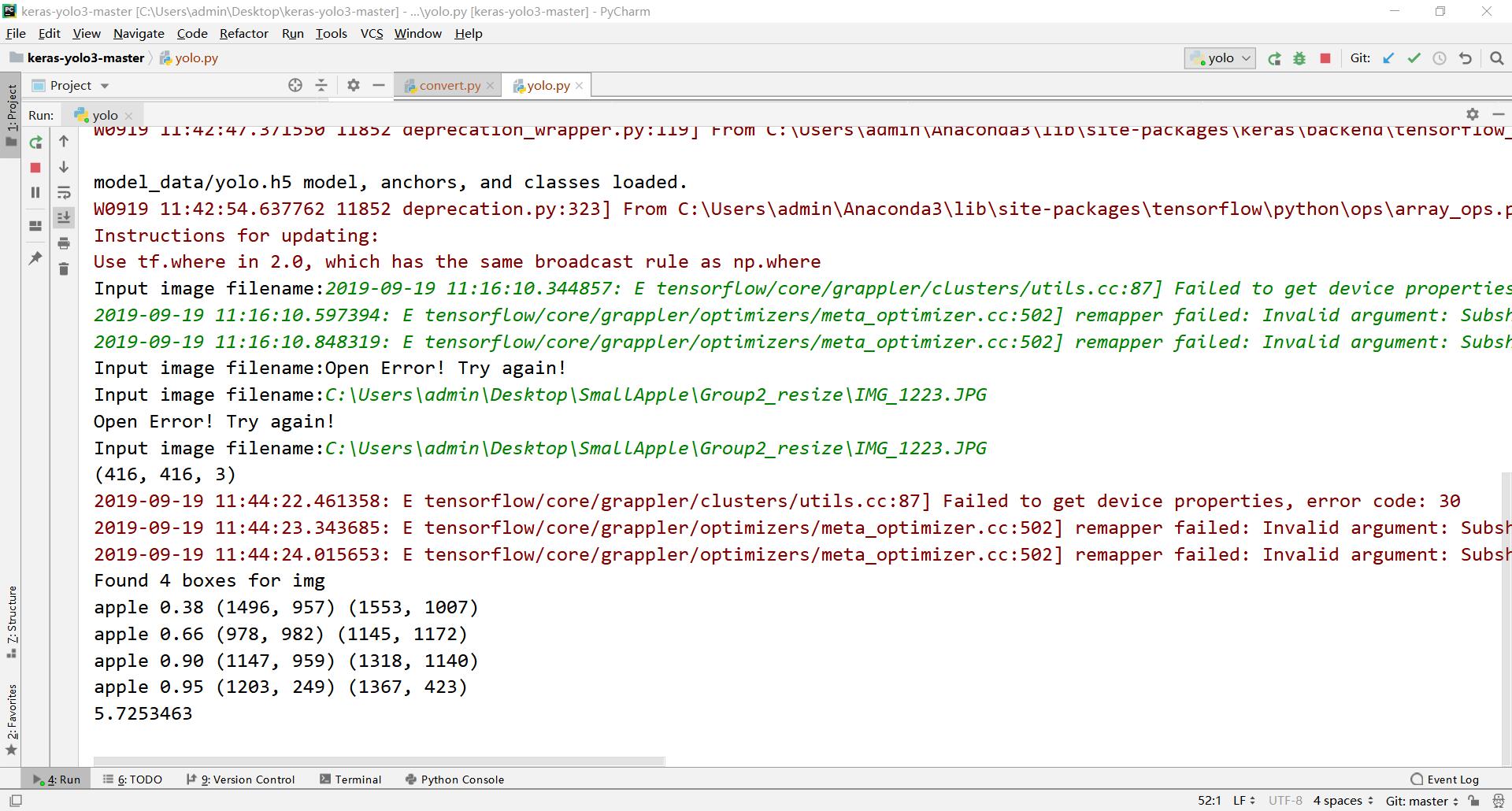
Task: Open Search Everywhere with the magnifier
Action: [1495, 57]
